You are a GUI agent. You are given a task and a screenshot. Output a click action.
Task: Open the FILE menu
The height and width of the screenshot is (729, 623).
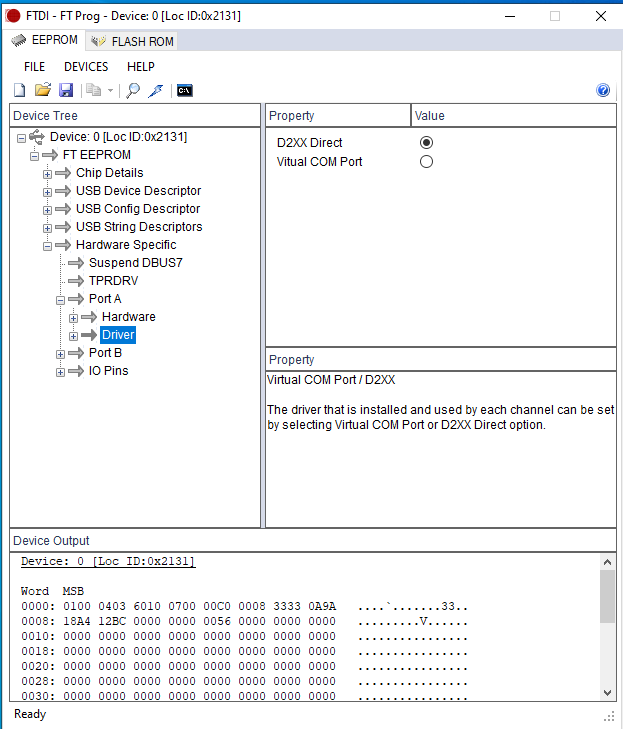(x=34, y=67)
